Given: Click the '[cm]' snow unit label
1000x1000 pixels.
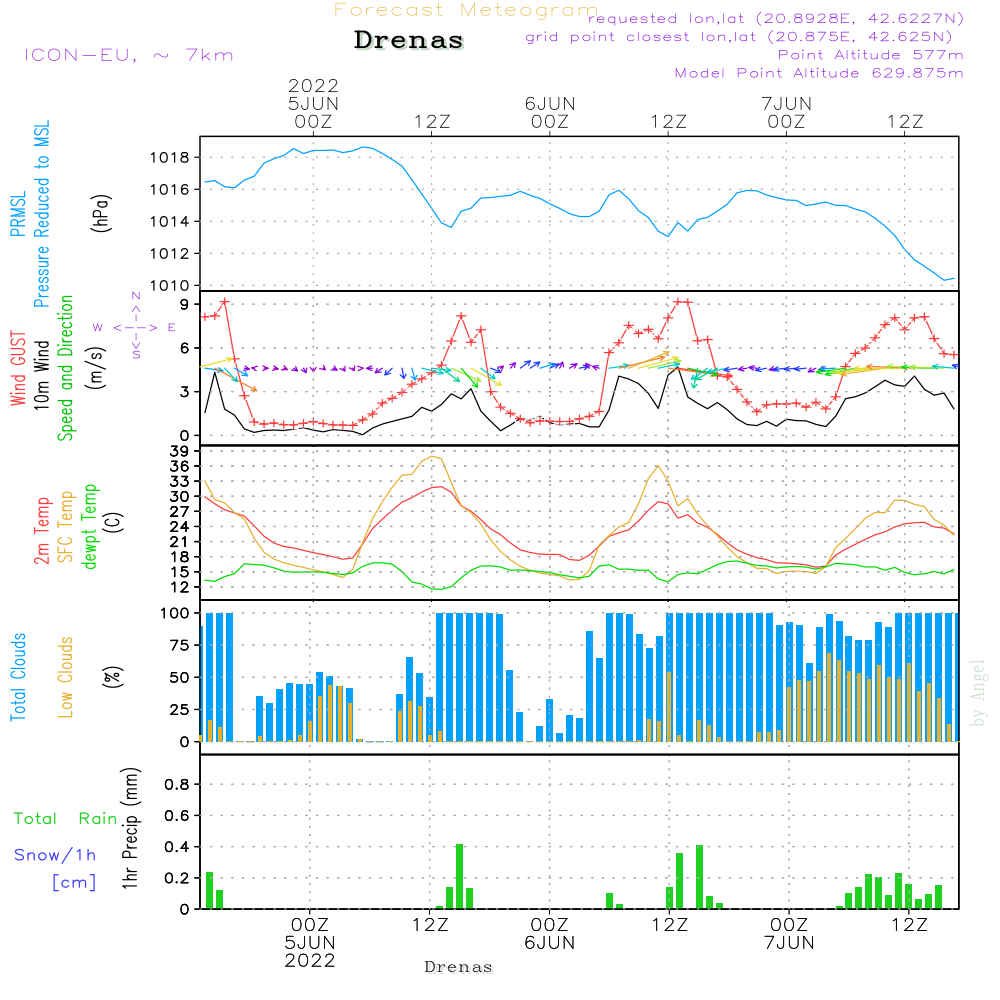Looking at the screenshot, I should [x=74, y=883].
